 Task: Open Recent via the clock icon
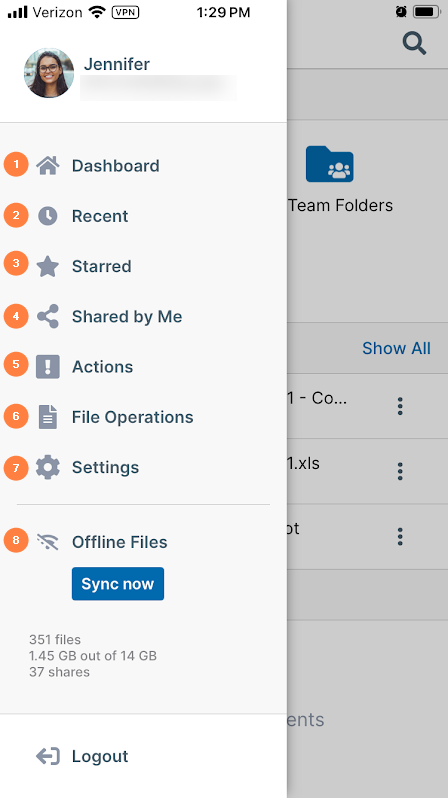(x=48, y=216)
